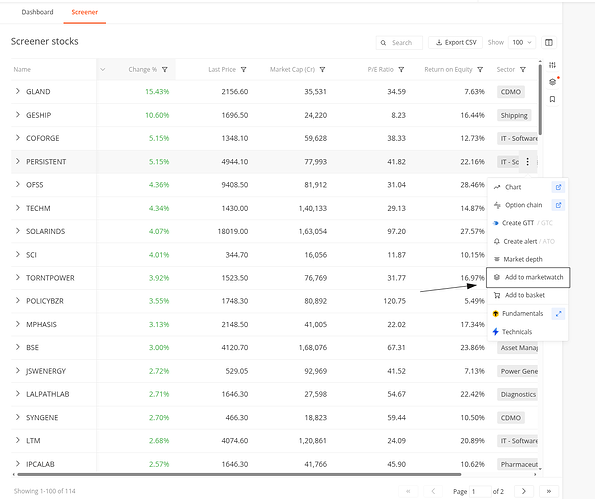Click the LALPATHLAB stock name
Image resolution: width=595 pixels, height=499 pixels.
(47, 394)
